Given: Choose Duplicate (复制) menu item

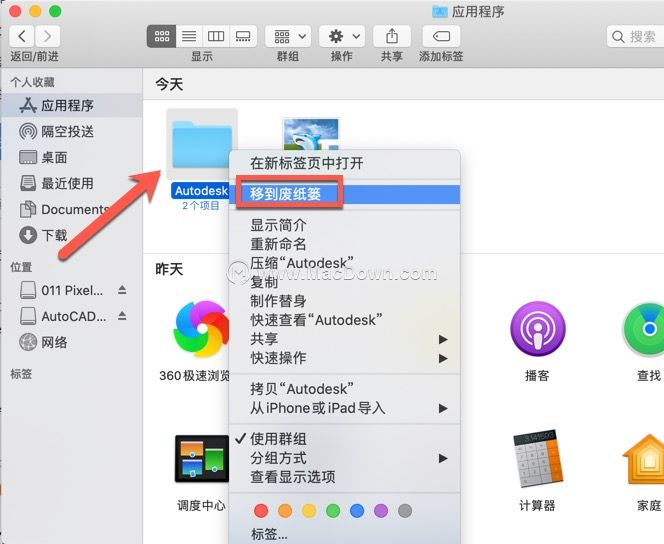Looking at the screenshot, I should pyautogui.click(x=344, y=282).
